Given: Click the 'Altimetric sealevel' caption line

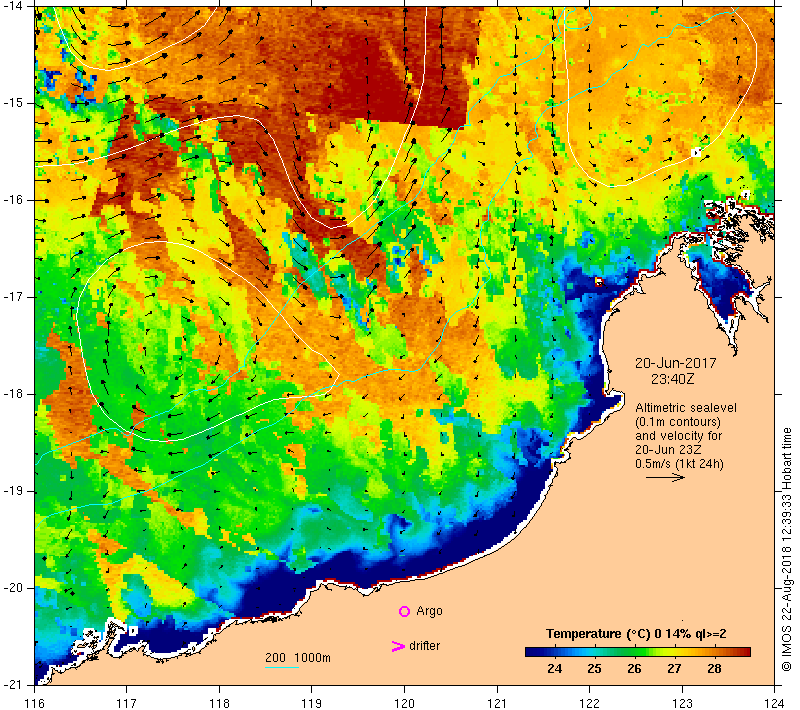Looking at the screenshot, I should [686, 408].
